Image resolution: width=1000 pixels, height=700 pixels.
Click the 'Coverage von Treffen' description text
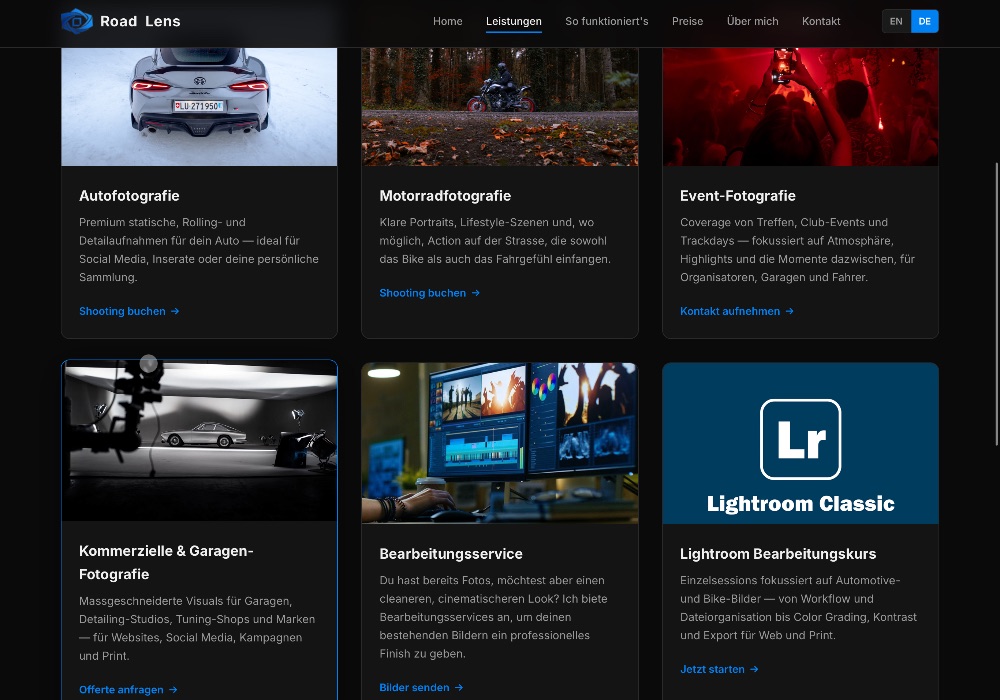(797, 249)
